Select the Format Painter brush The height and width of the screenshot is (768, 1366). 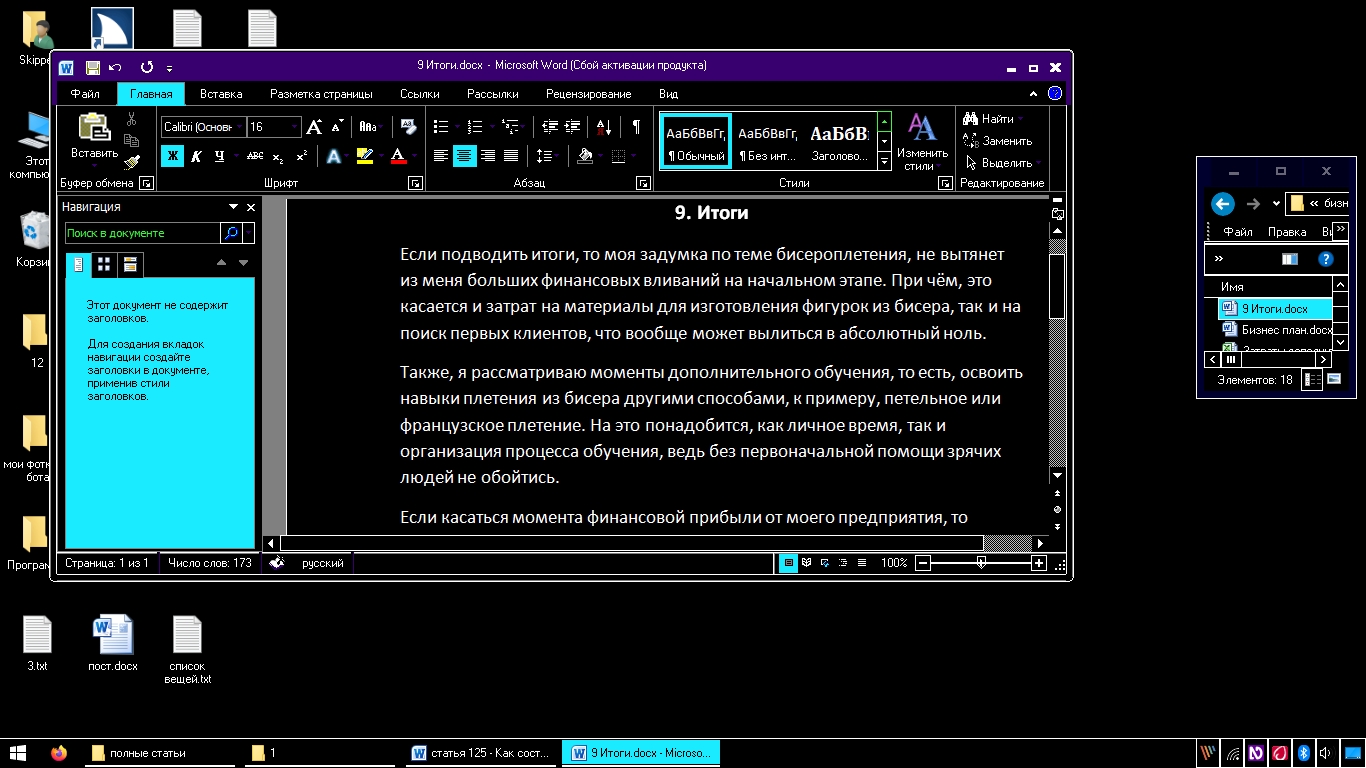[x=131, y=162]
